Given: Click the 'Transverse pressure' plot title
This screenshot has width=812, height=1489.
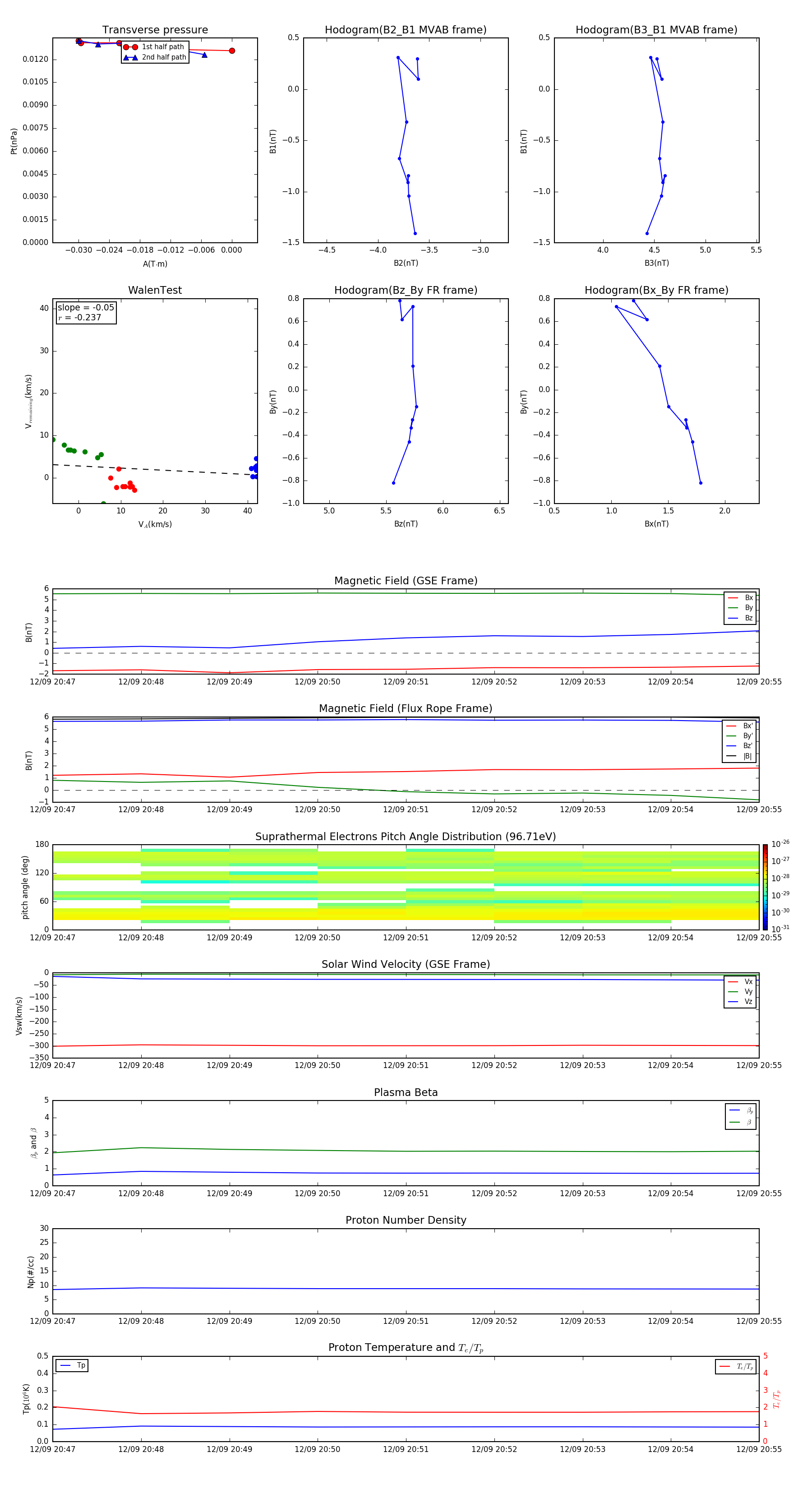Looking at the screenshot, I should [x=155, y=30].
